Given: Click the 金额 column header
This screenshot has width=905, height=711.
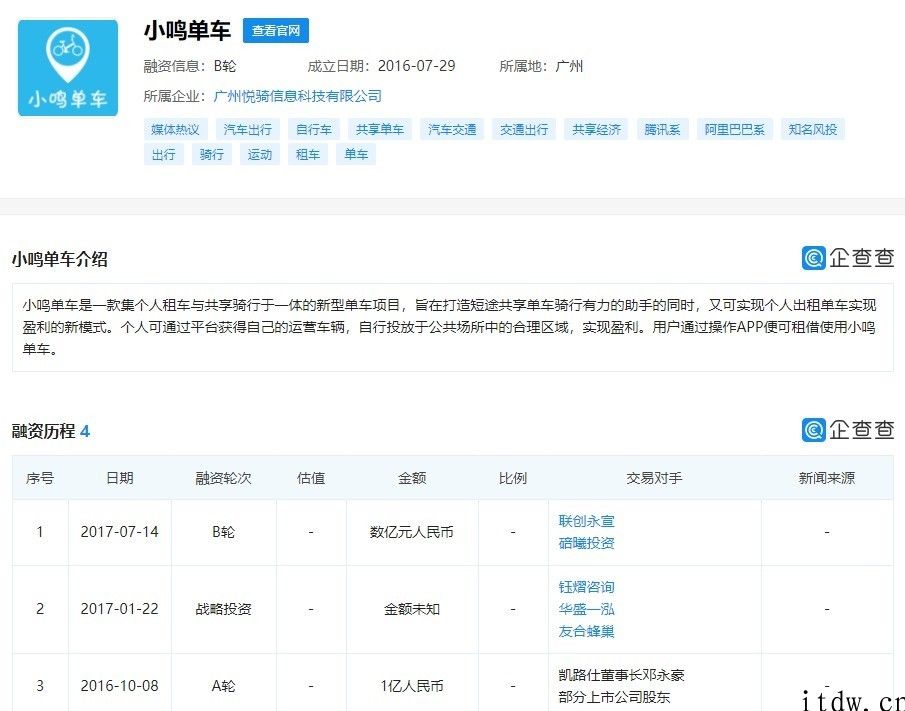Looking at the screenshot, I should tap(412, 478).
